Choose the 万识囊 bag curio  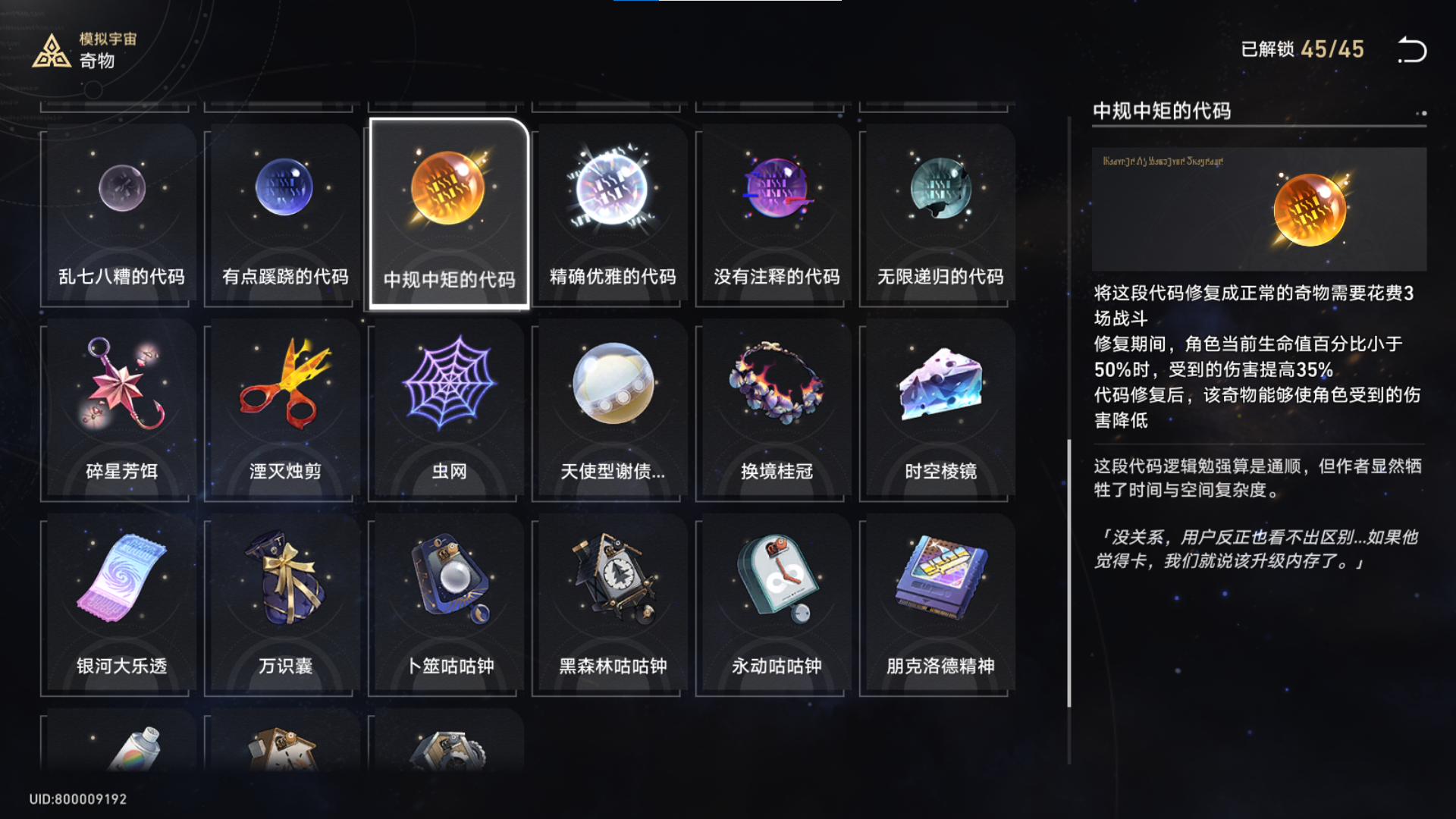285,605
